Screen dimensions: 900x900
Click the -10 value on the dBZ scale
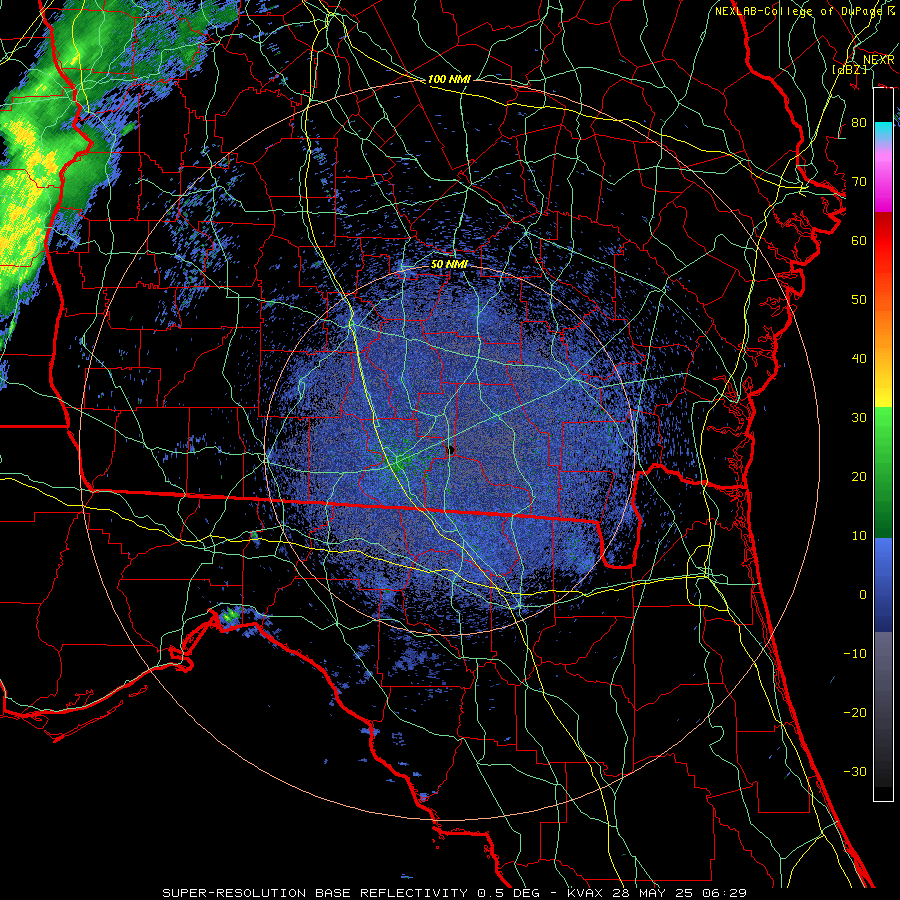click(x=855, y=654)
